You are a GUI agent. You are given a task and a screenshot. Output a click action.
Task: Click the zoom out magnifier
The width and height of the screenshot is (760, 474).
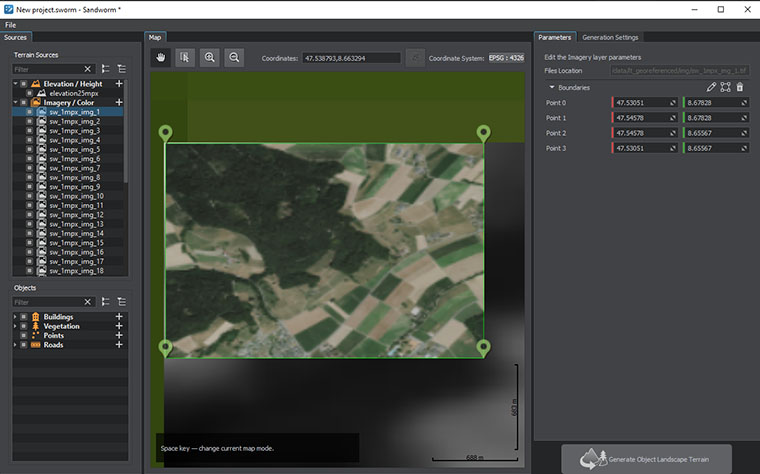pyautogui.click(x=234, y=58)
